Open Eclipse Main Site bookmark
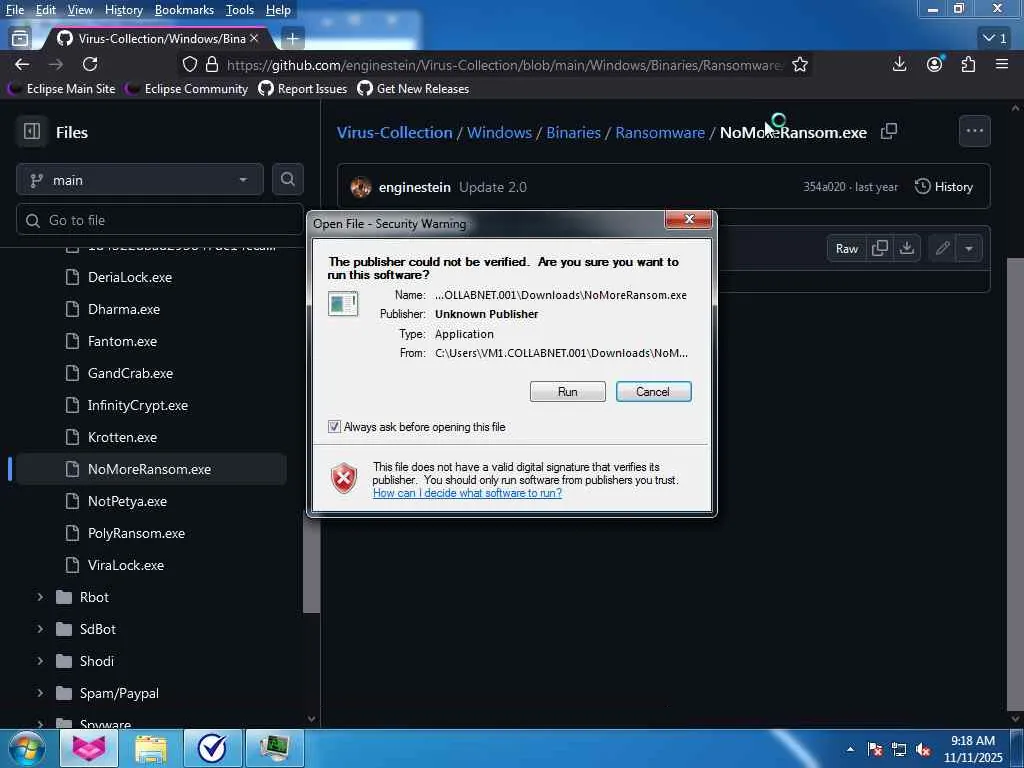This screenshot has width=1024, height=768. click(x=62, y=89)
